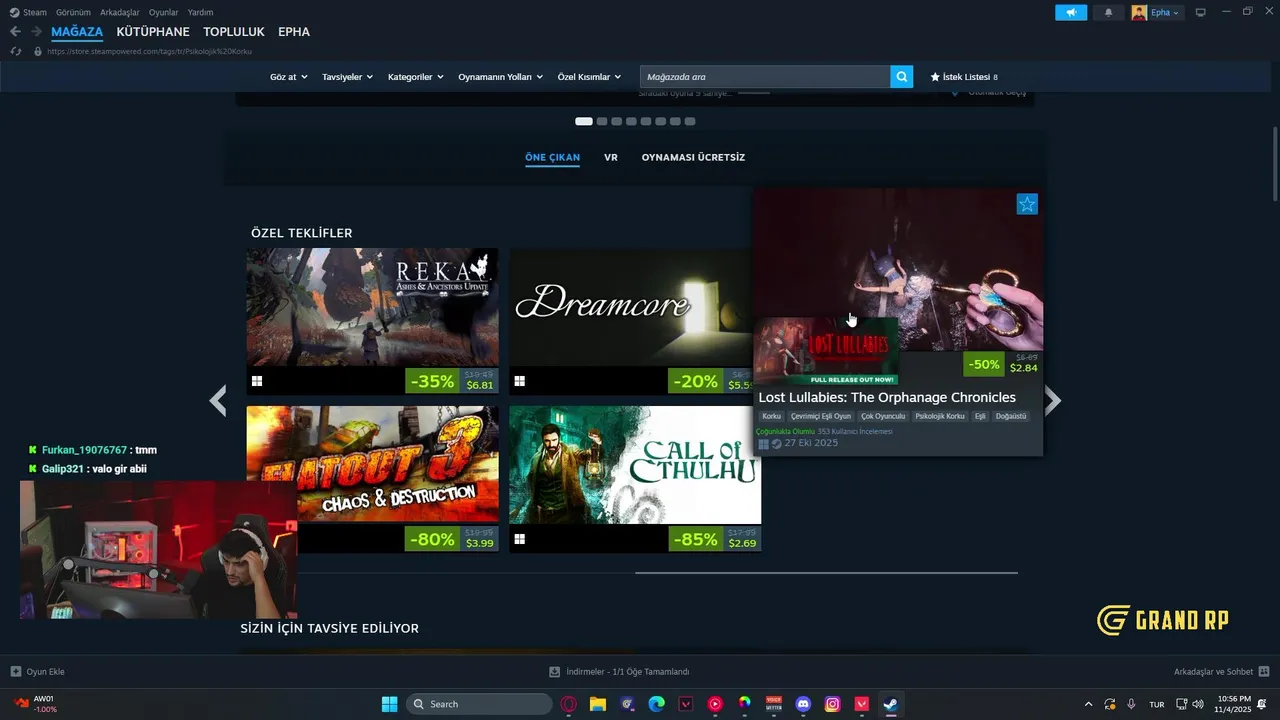
Task: Click the Doğaüstü tag
Action: (x=1011, y=416)
